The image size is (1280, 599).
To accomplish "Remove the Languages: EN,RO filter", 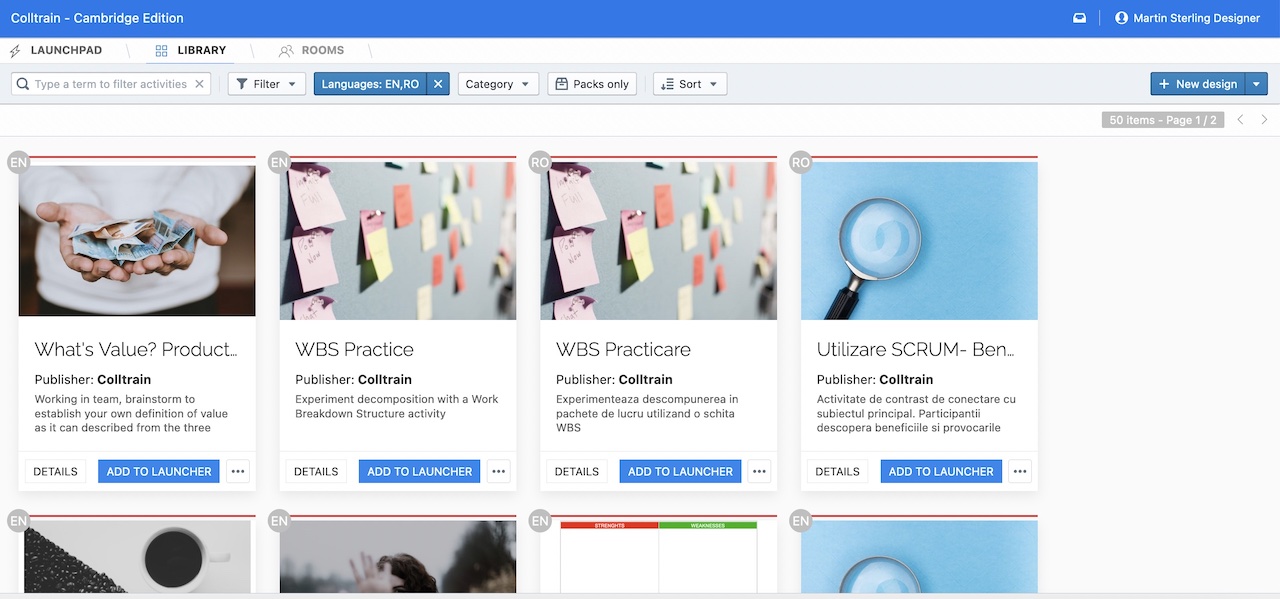I will click(x=438, y=84).
